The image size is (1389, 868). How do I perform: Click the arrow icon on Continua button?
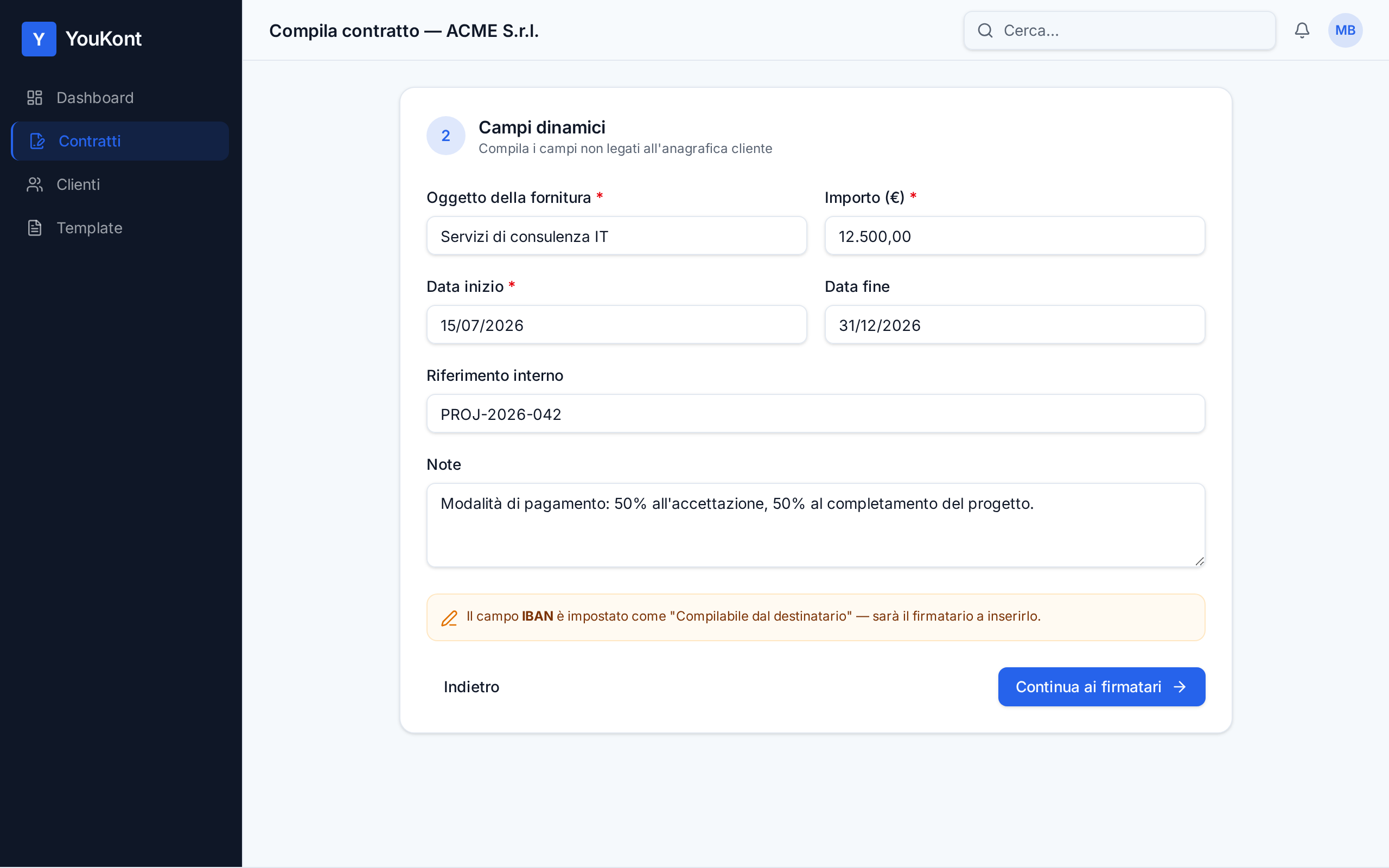(1180, 687)
